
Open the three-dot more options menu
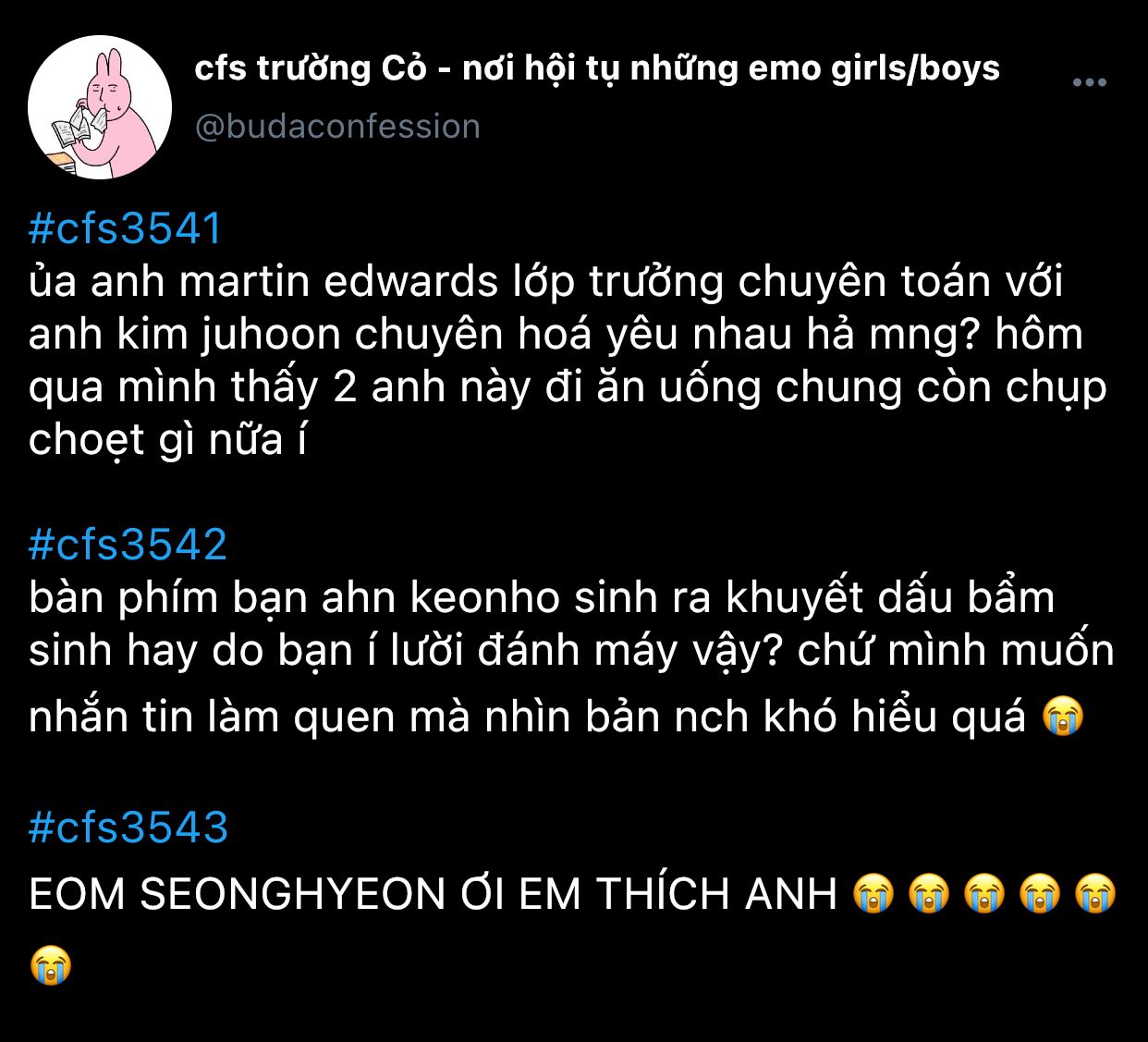pyautogui.click(x=1089, y=82)
